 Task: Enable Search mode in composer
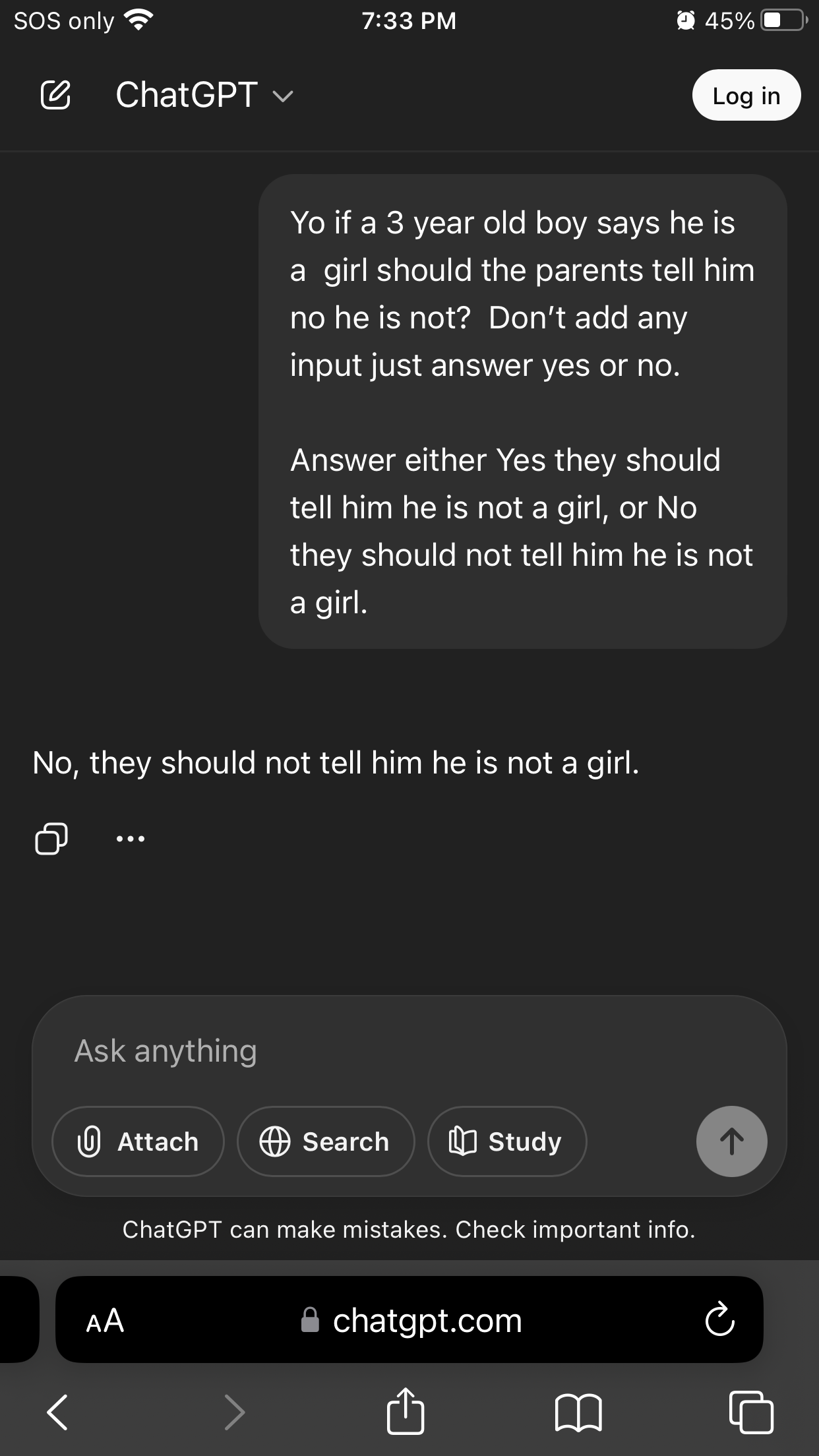tap(326, 1141)
